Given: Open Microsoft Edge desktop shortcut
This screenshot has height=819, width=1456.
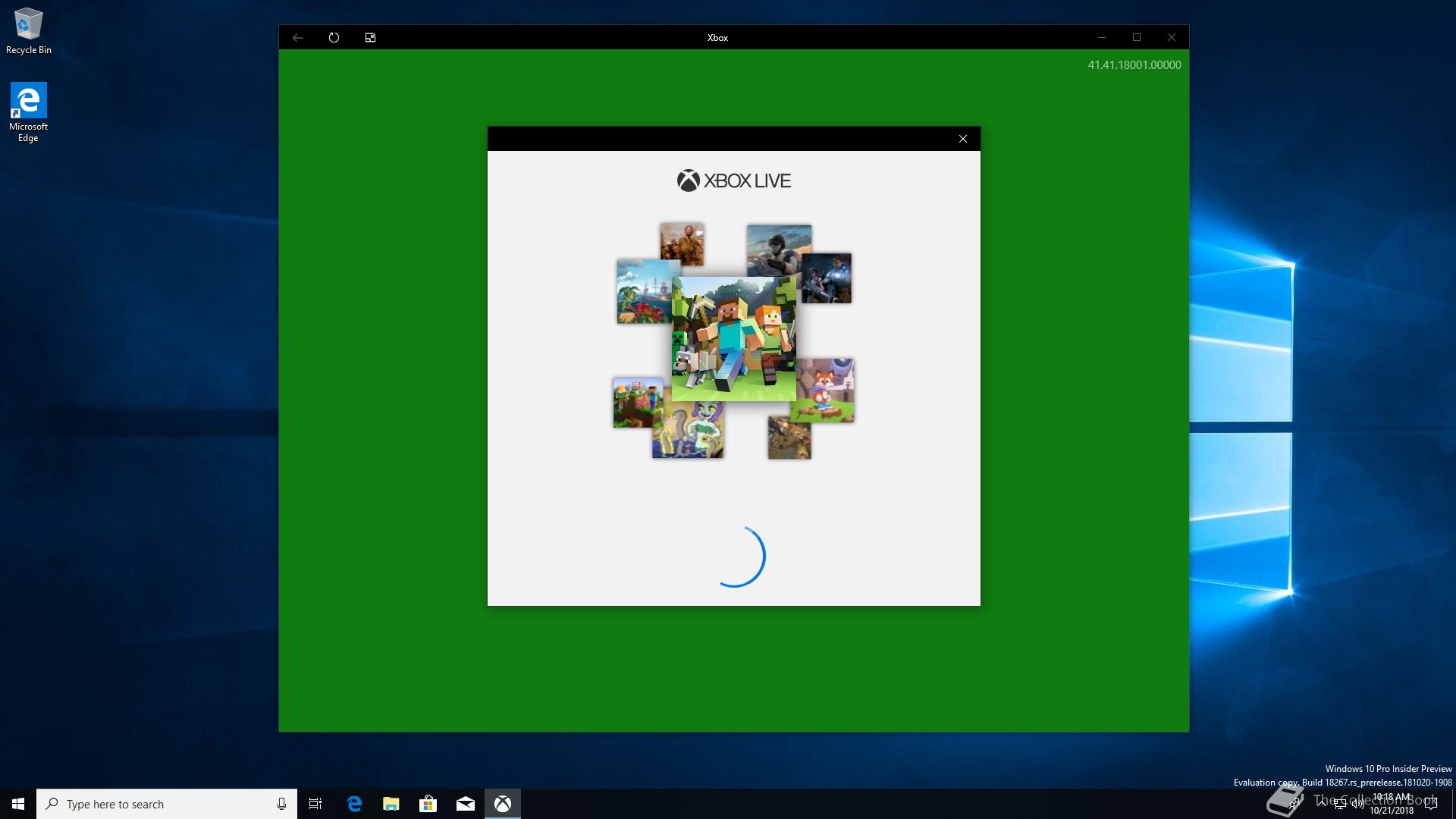Looking at the screenshot, I should click(x=28, y=111).
